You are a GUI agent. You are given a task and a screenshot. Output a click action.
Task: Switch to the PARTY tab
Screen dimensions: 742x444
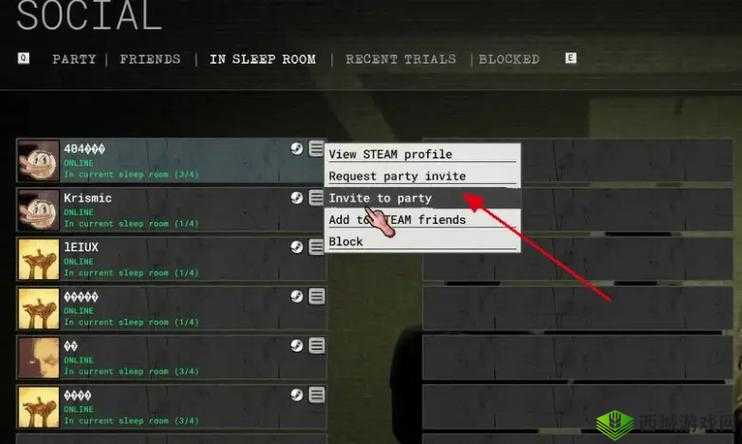point(74,59)
